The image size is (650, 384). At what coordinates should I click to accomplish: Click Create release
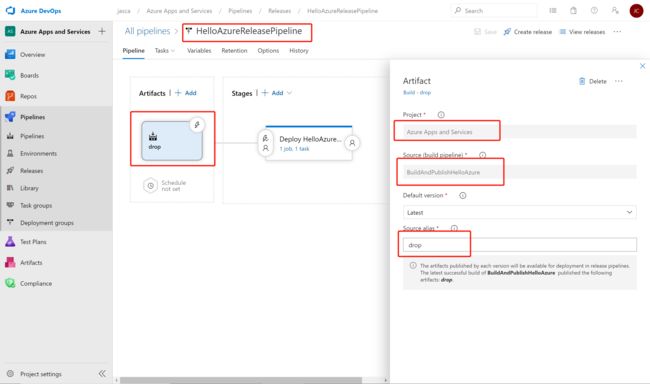pos(528,32)
